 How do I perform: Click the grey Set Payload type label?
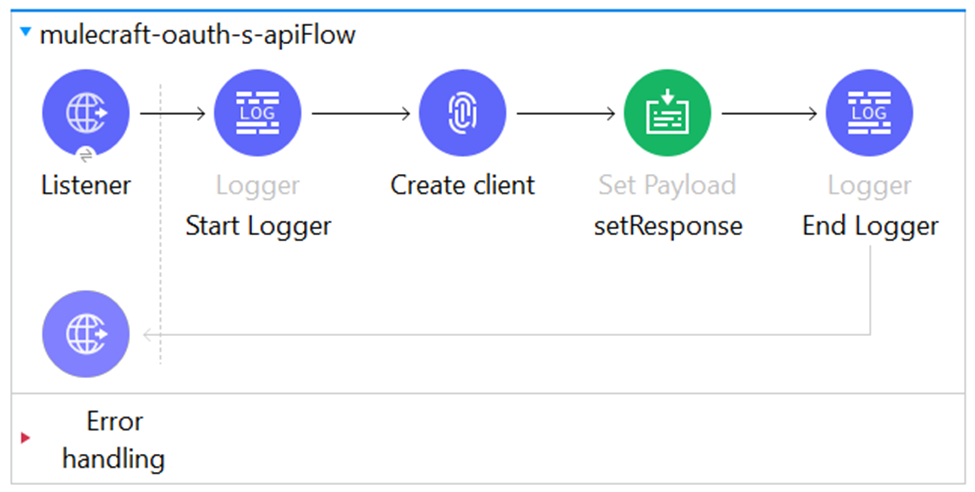tap(667, 185)
